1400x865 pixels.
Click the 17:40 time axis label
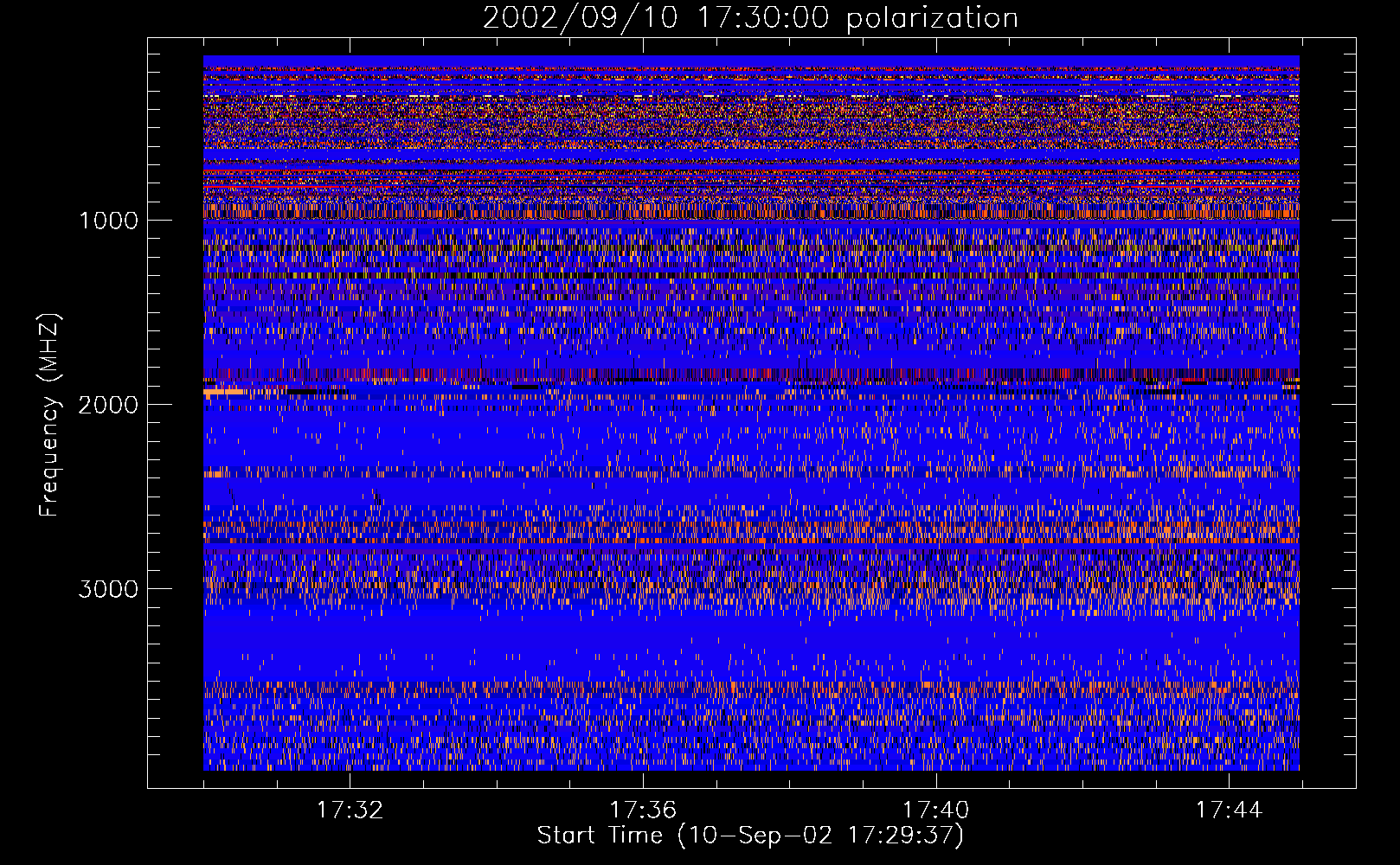pyautogui.click(x=936, y=811)
